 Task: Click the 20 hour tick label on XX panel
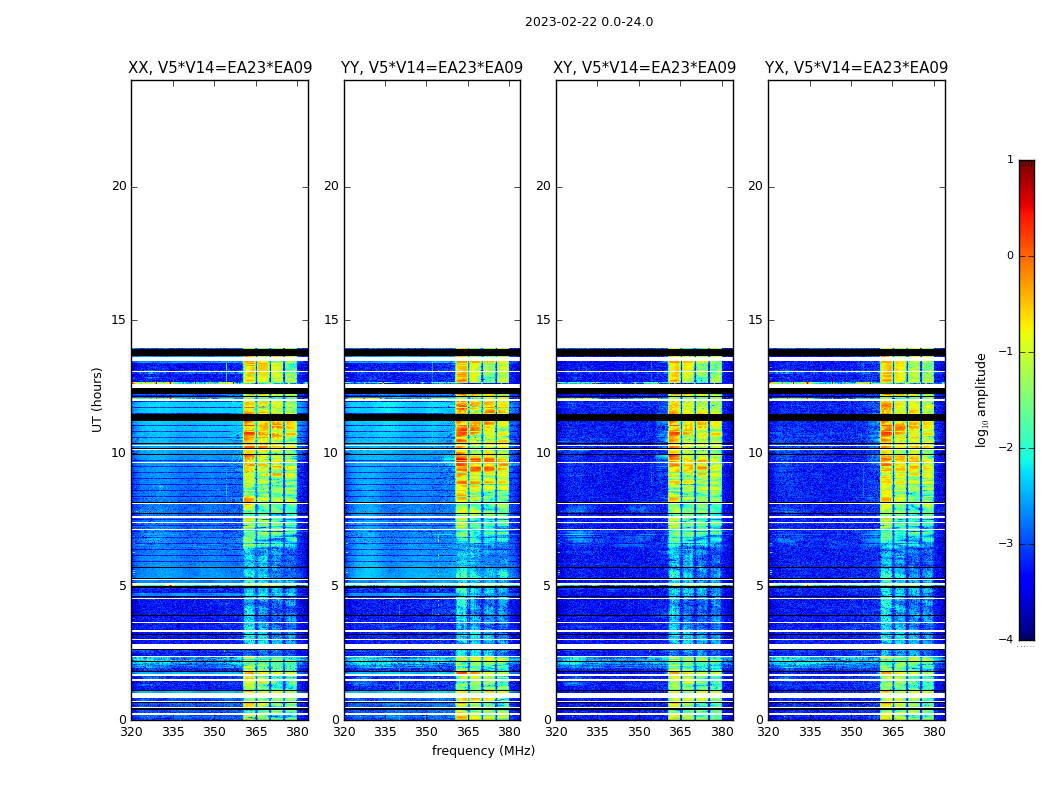click(x=119, y=186)
